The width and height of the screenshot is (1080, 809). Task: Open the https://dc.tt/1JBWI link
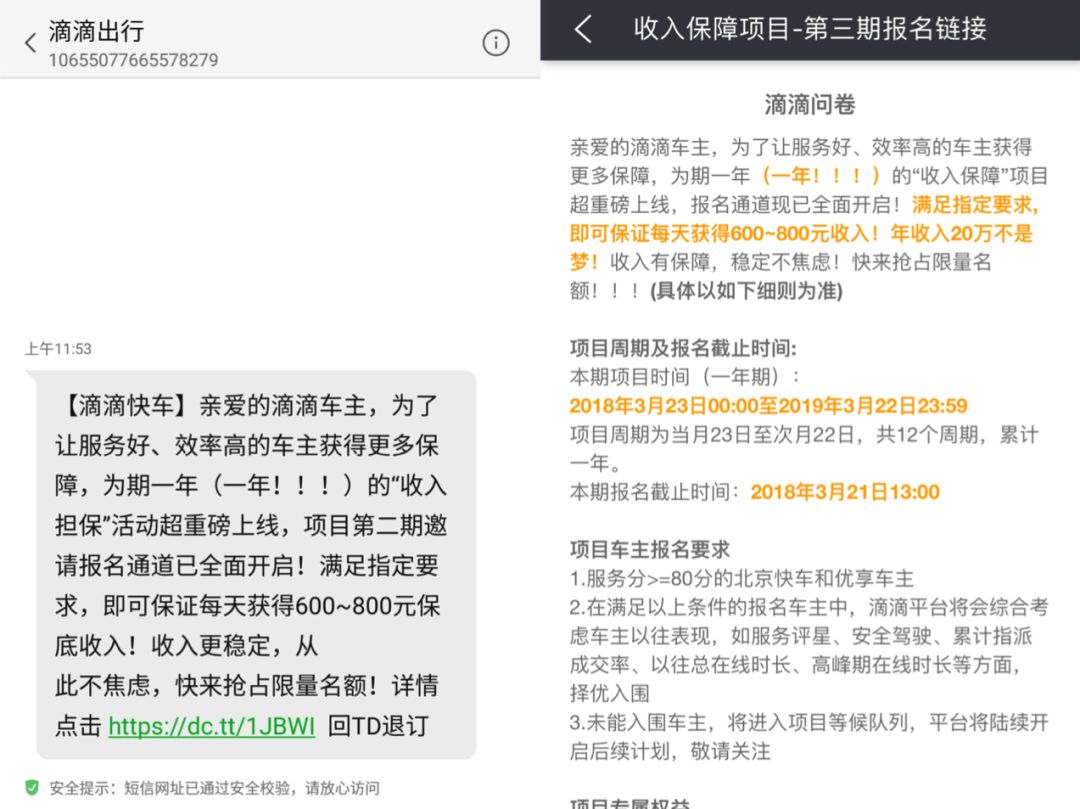coord(211,726)
